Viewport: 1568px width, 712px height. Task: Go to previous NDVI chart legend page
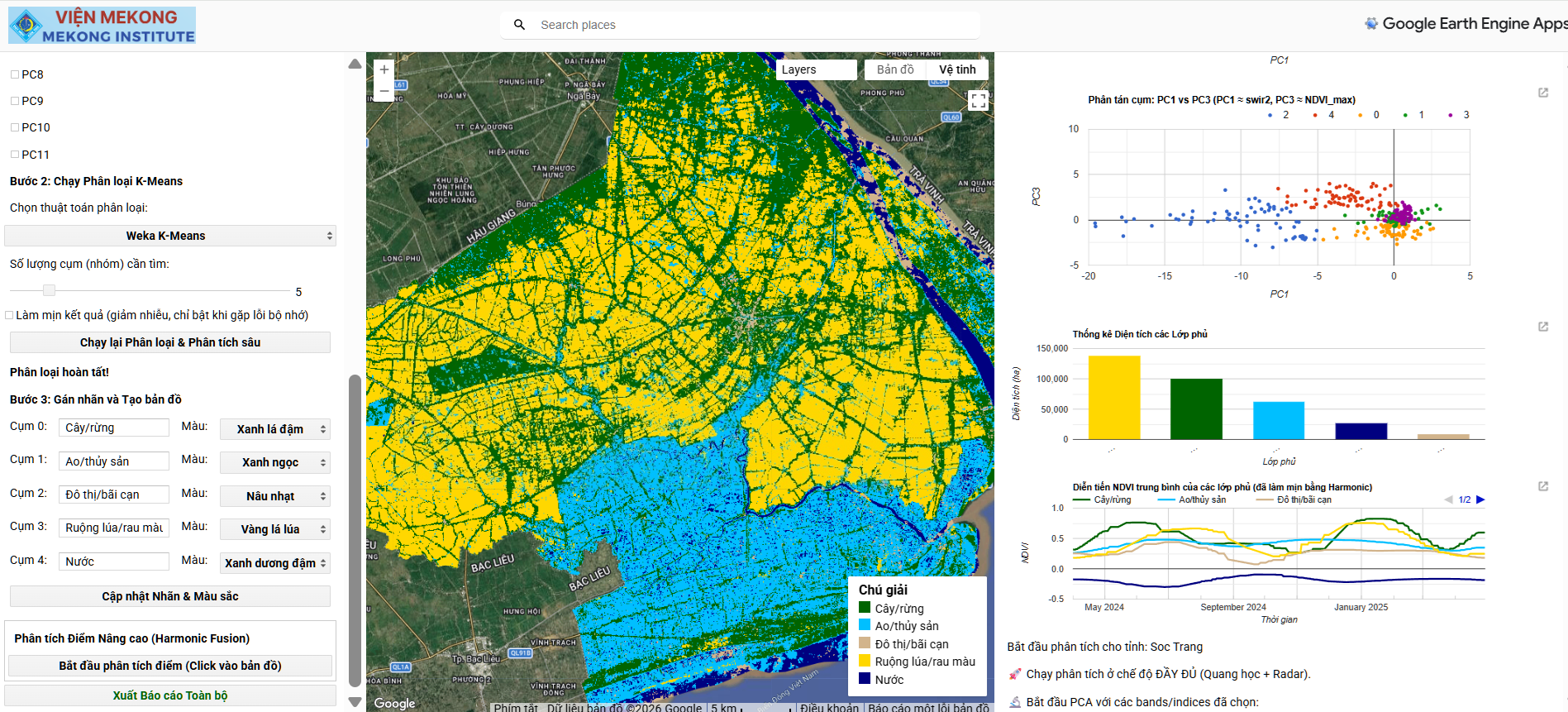pos(1448,499)
